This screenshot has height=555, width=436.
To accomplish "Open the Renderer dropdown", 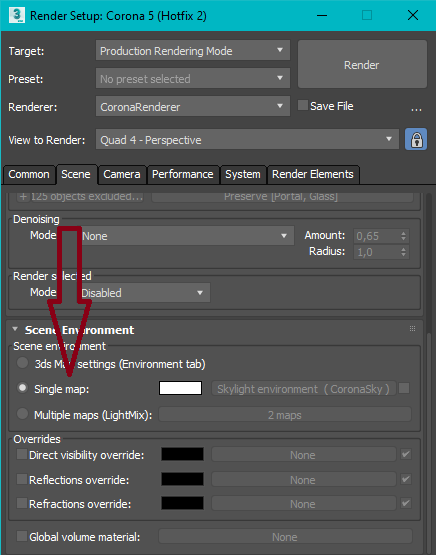I will [193, 107].
